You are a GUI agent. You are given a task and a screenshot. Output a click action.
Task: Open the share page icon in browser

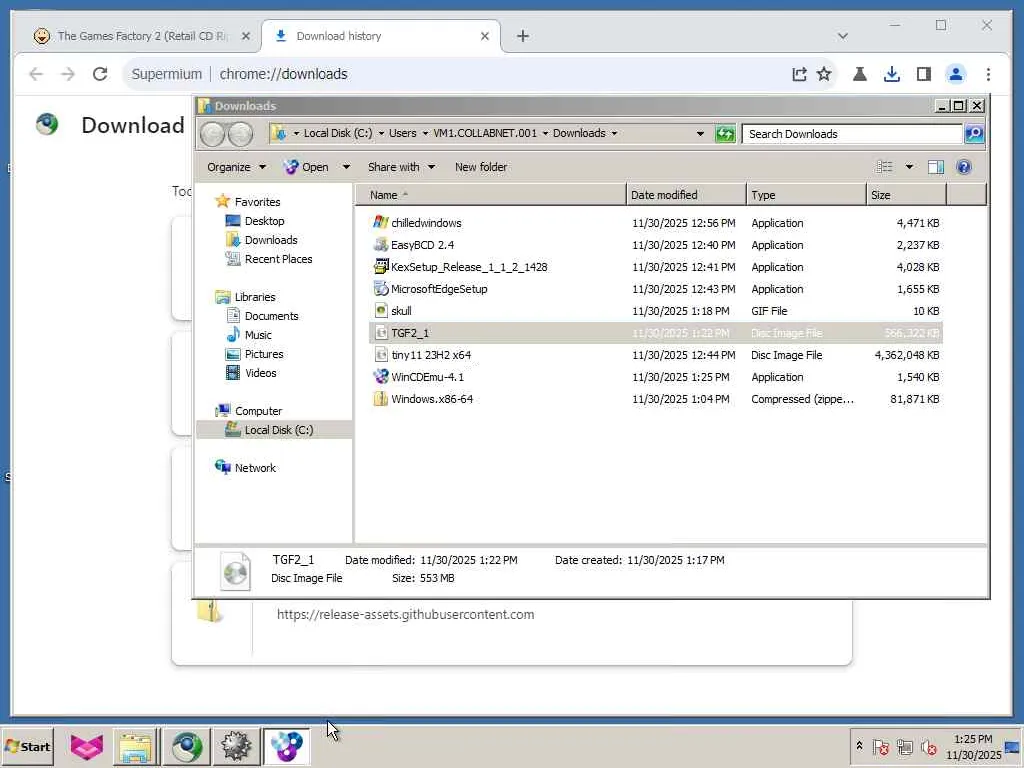click(799, 74)
